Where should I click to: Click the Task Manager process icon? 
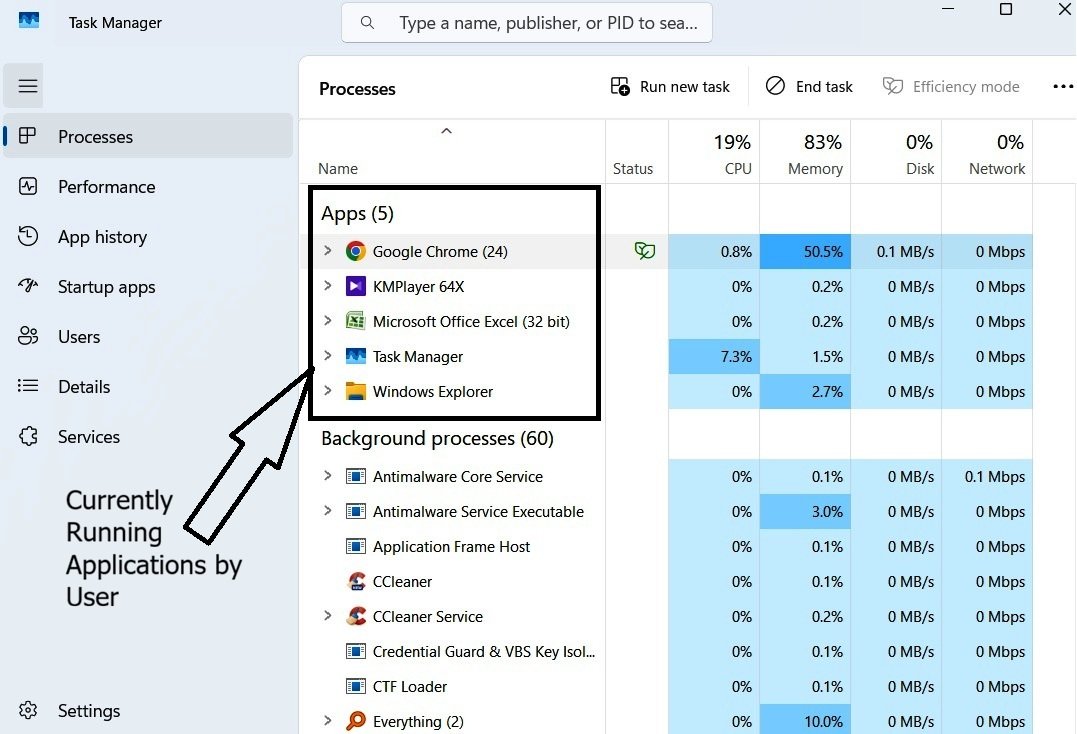coord(356,356)
